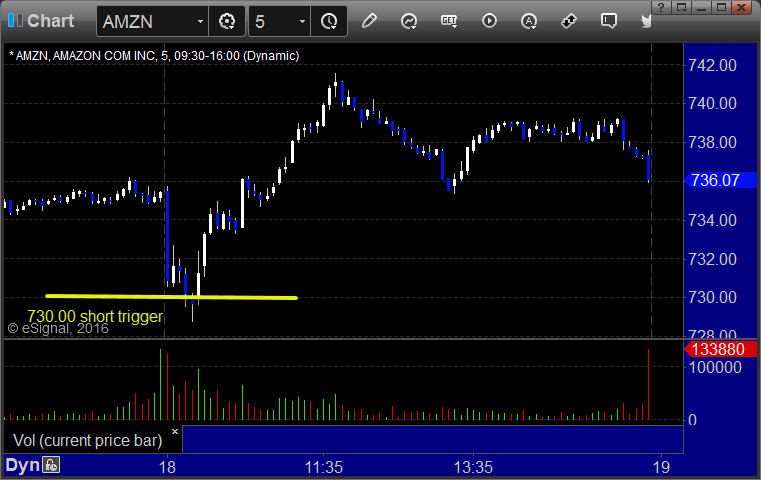This screenshot has width=761, height=480.
Task: Open the studies chart-line menu
Action: click(x=409, y=21)
